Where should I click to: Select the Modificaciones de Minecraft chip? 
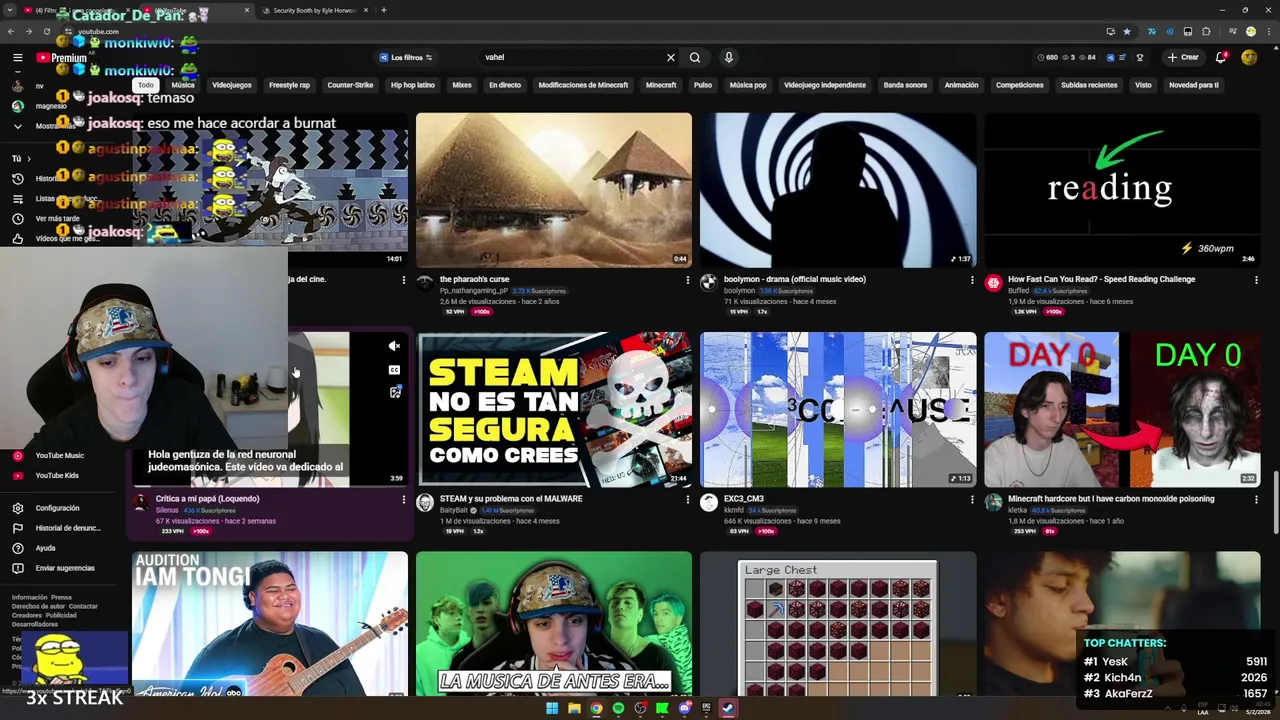coord(583,85)
